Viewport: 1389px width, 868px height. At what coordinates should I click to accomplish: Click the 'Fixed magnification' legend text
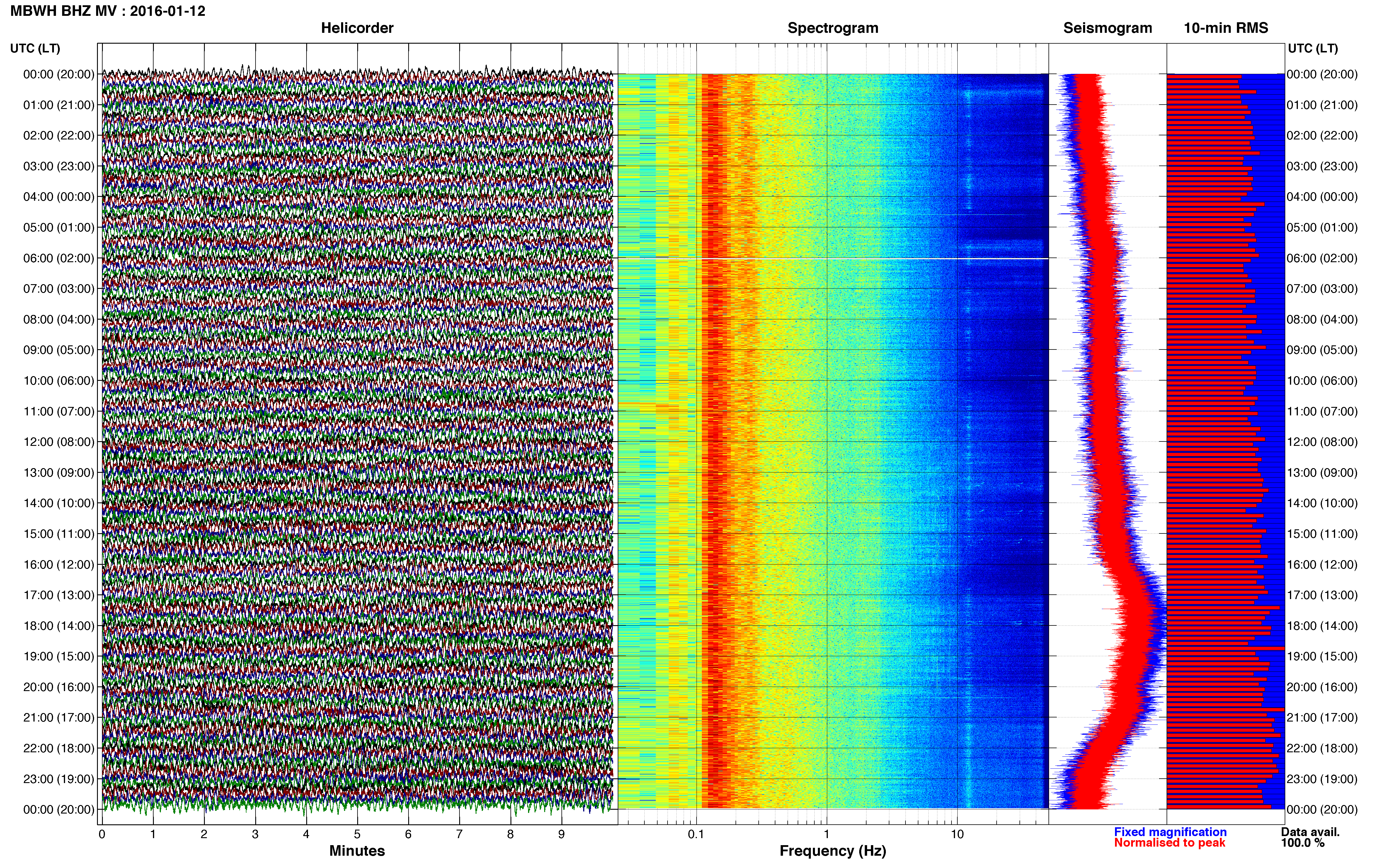click(x=1170, y=832)
